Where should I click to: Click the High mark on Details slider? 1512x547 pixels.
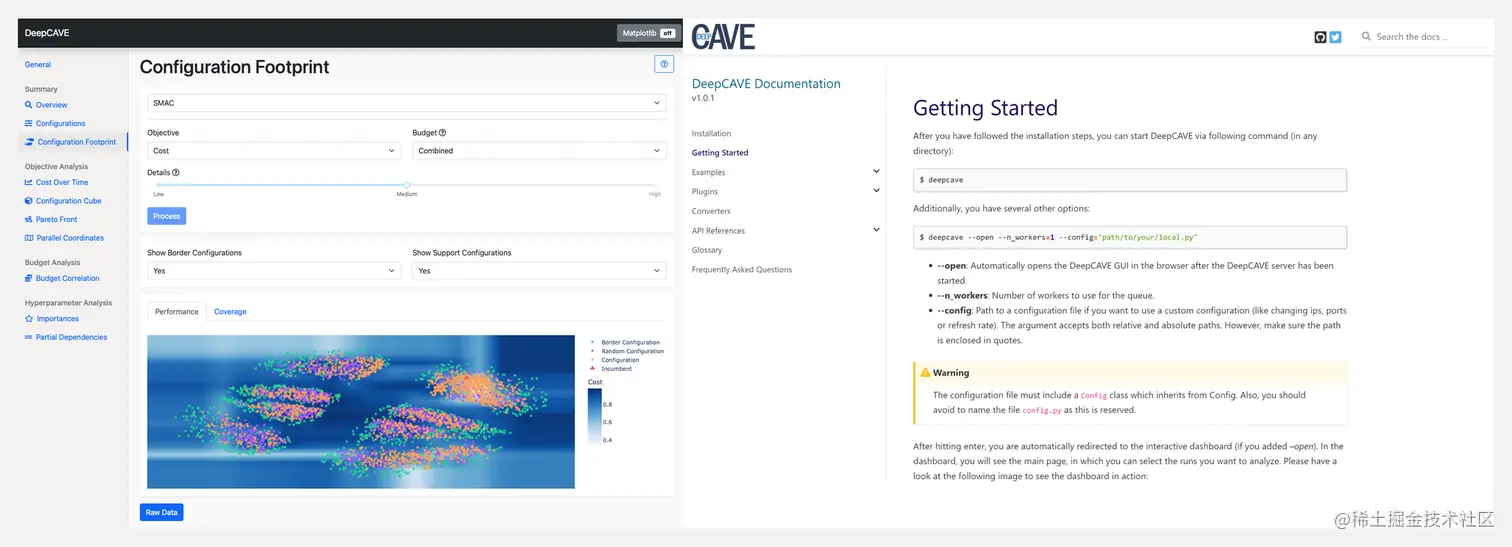(655, 194)
